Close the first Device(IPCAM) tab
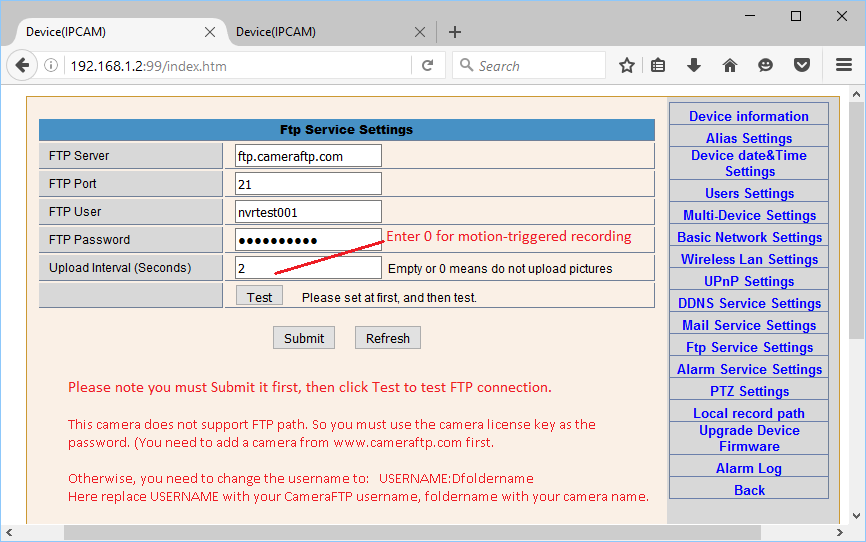 tap(210, 32)
